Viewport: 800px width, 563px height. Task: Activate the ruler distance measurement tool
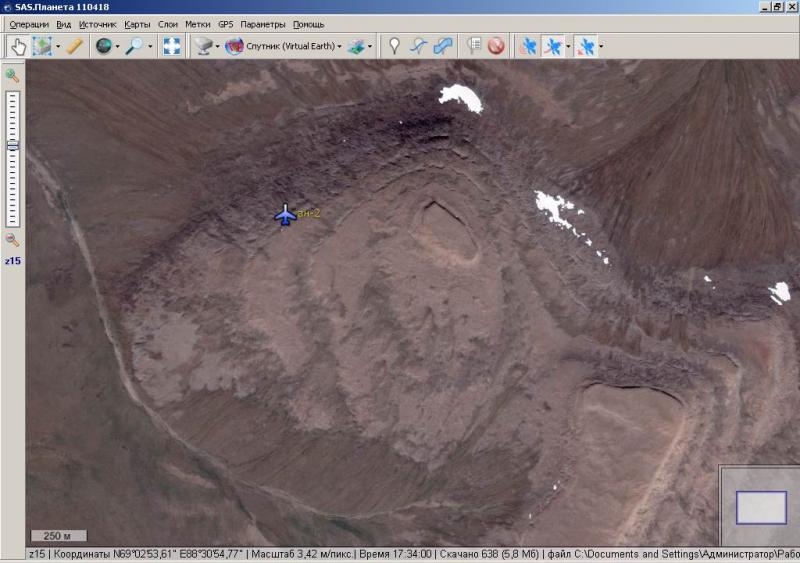click(x=74, y=46)
